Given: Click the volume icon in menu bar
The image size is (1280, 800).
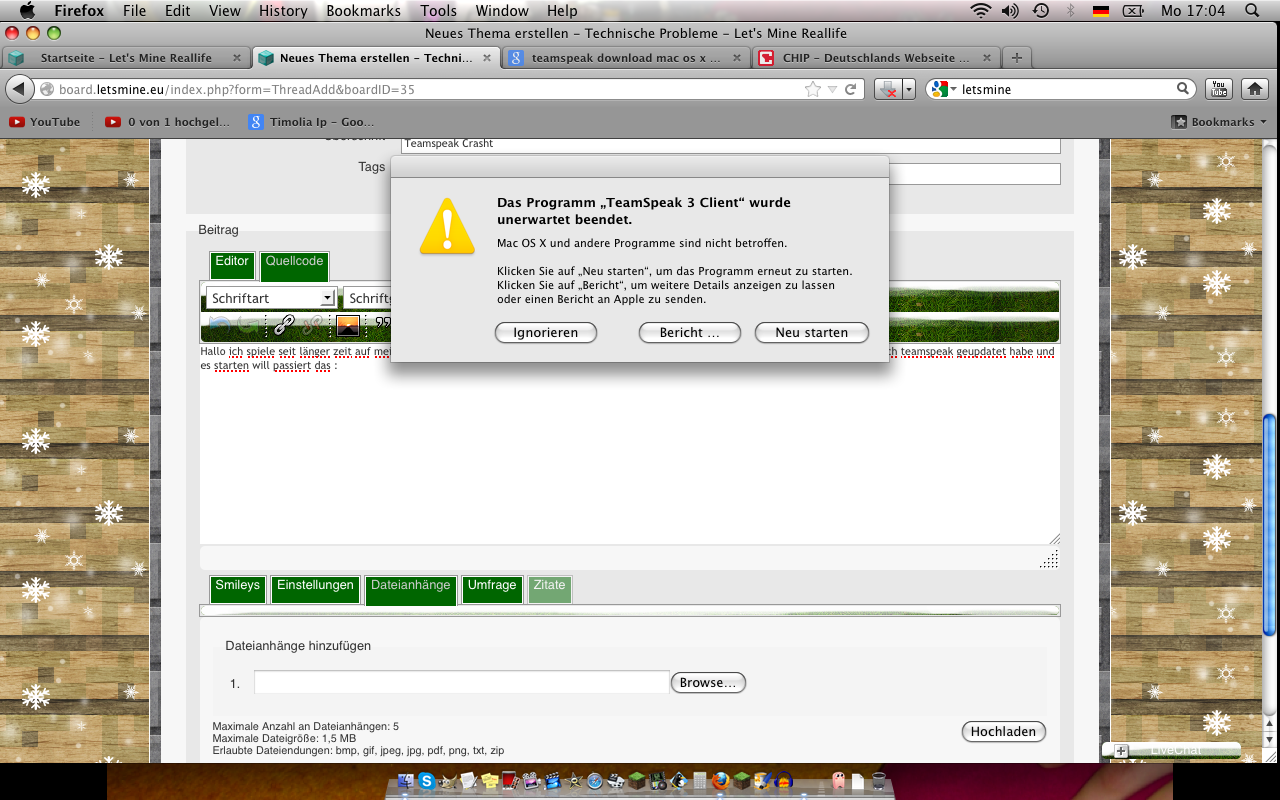Looking at the screenshot, I should point(1010,11).
